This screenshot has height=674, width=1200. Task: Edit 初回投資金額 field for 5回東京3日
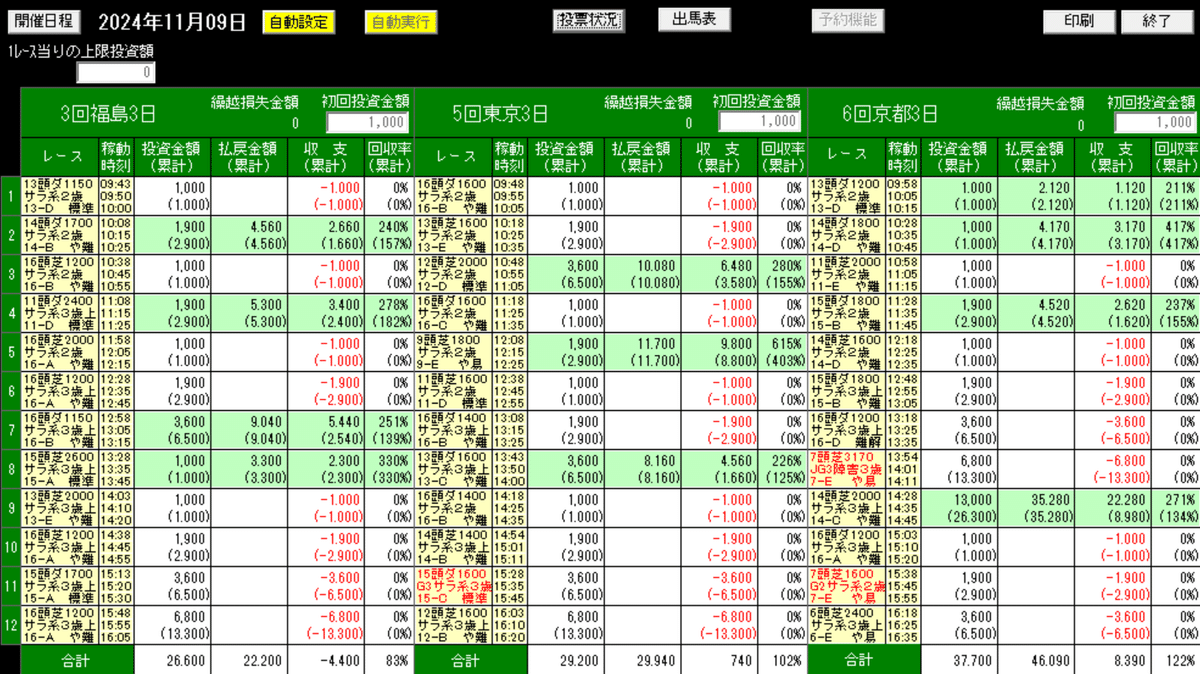760,122
